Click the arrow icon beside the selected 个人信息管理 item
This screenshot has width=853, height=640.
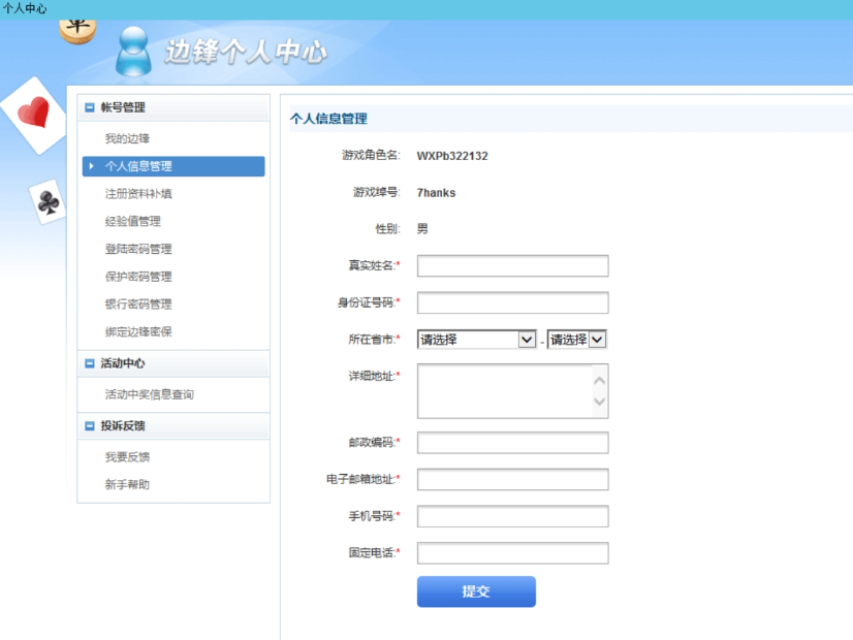[x=91, y=166]
